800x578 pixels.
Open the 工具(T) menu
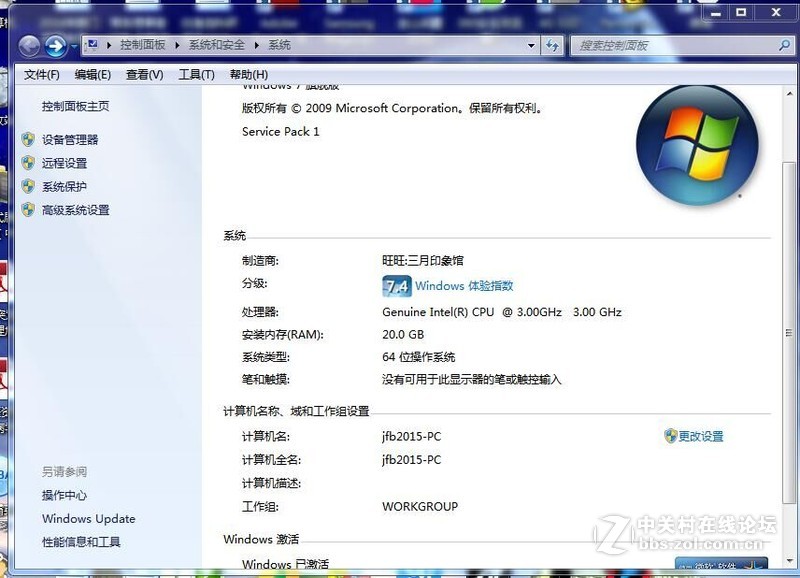[196, 75]
